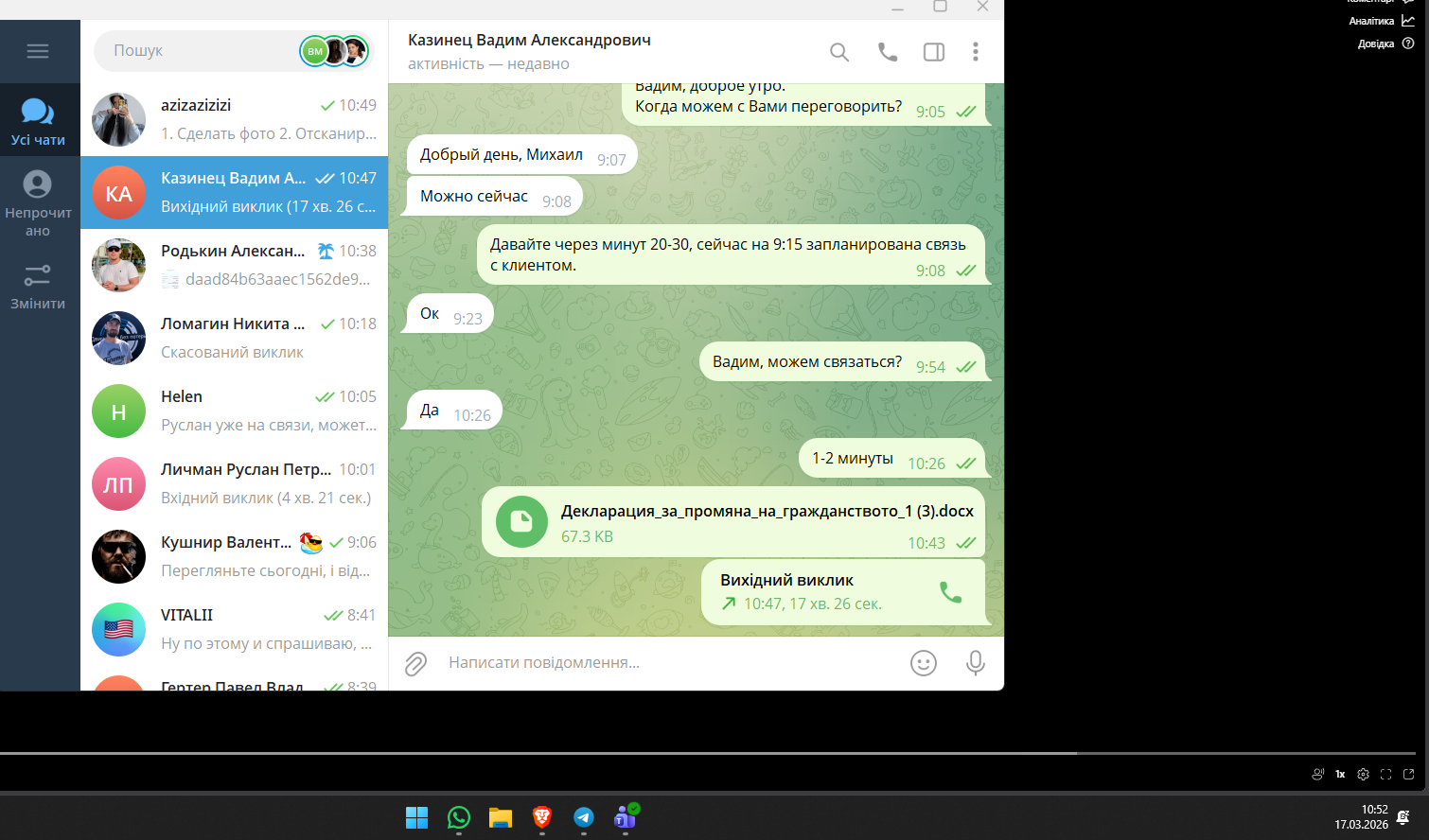Screen dimensions: 1429x840
Task: Click Ломагин Никита profile photo
Action: (x=118, y=338)
